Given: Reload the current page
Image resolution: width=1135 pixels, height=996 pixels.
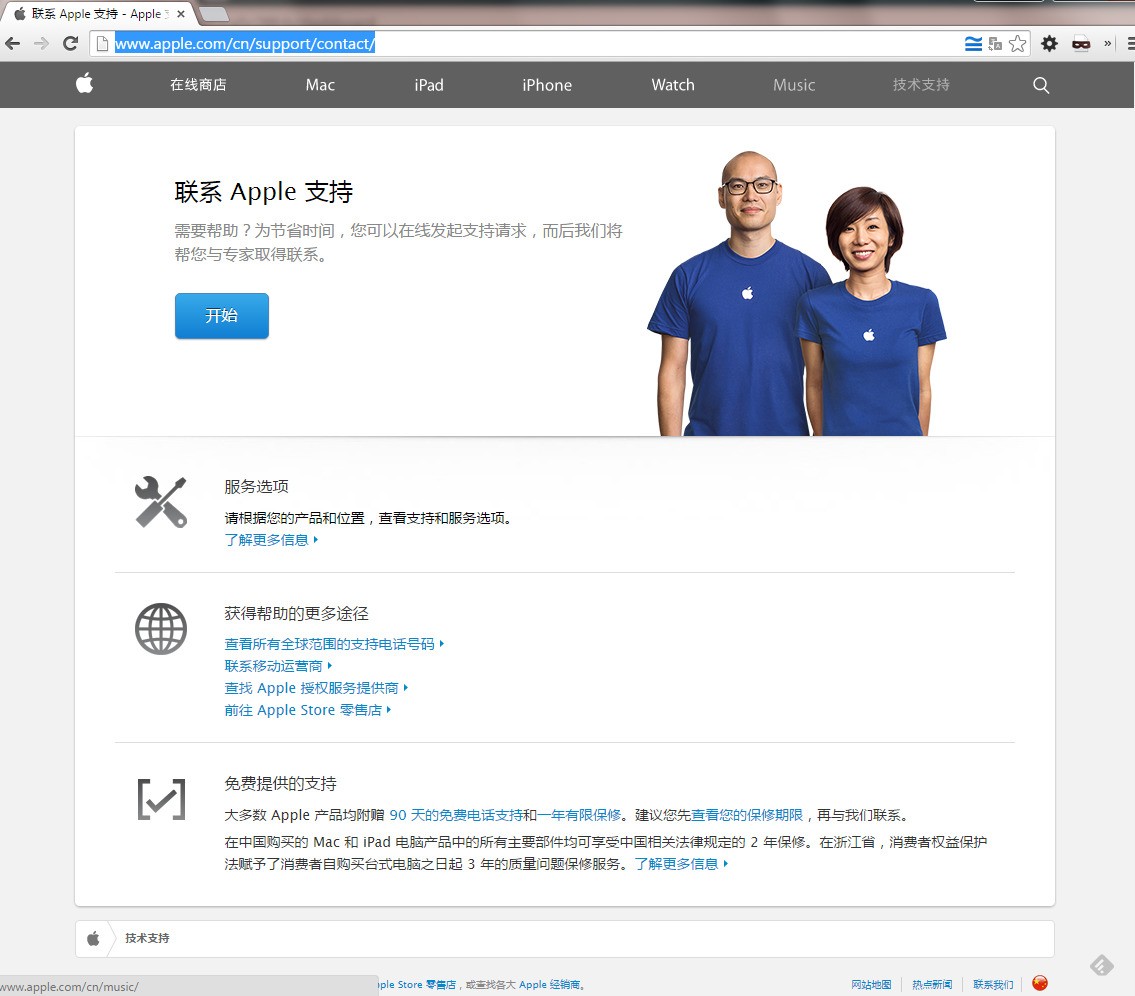Looking at the screenshot, I should tap(70, 43).
